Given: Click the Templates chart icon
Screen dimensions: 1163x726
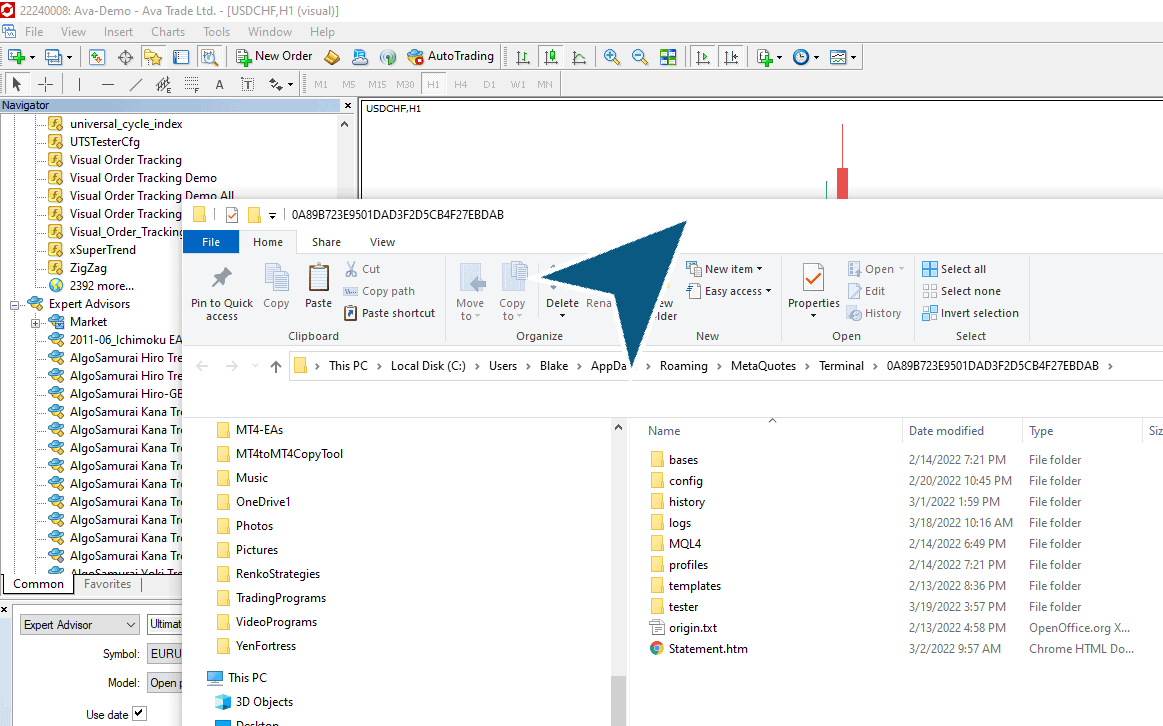Looking at the screenshot, I should pyautogui.click(x=838, y=57).
